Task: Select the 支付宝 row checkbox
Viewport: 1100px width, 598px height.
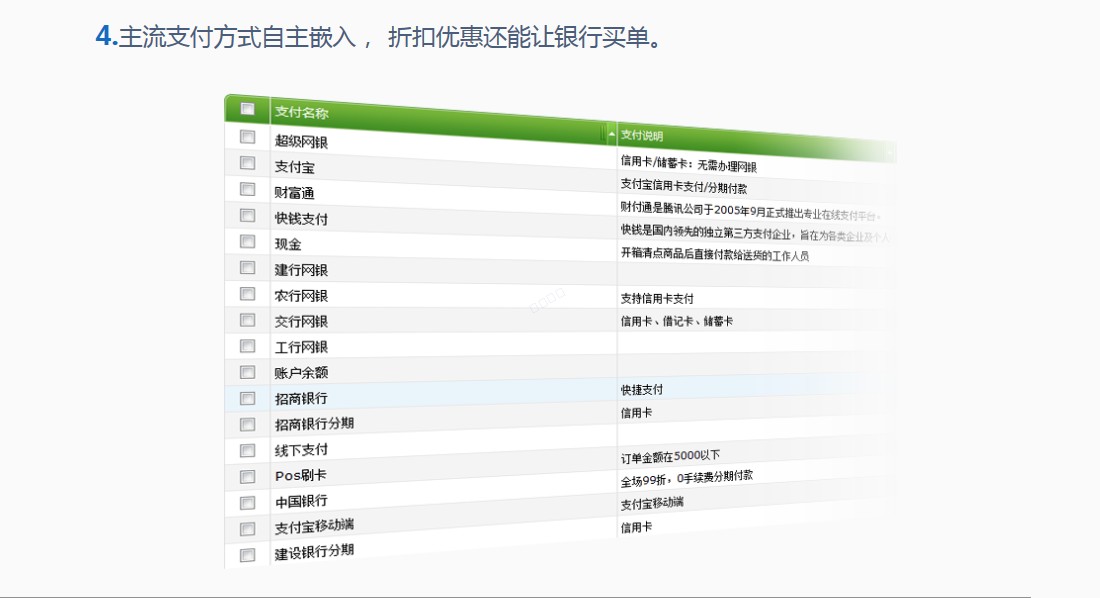Action: 247,163
